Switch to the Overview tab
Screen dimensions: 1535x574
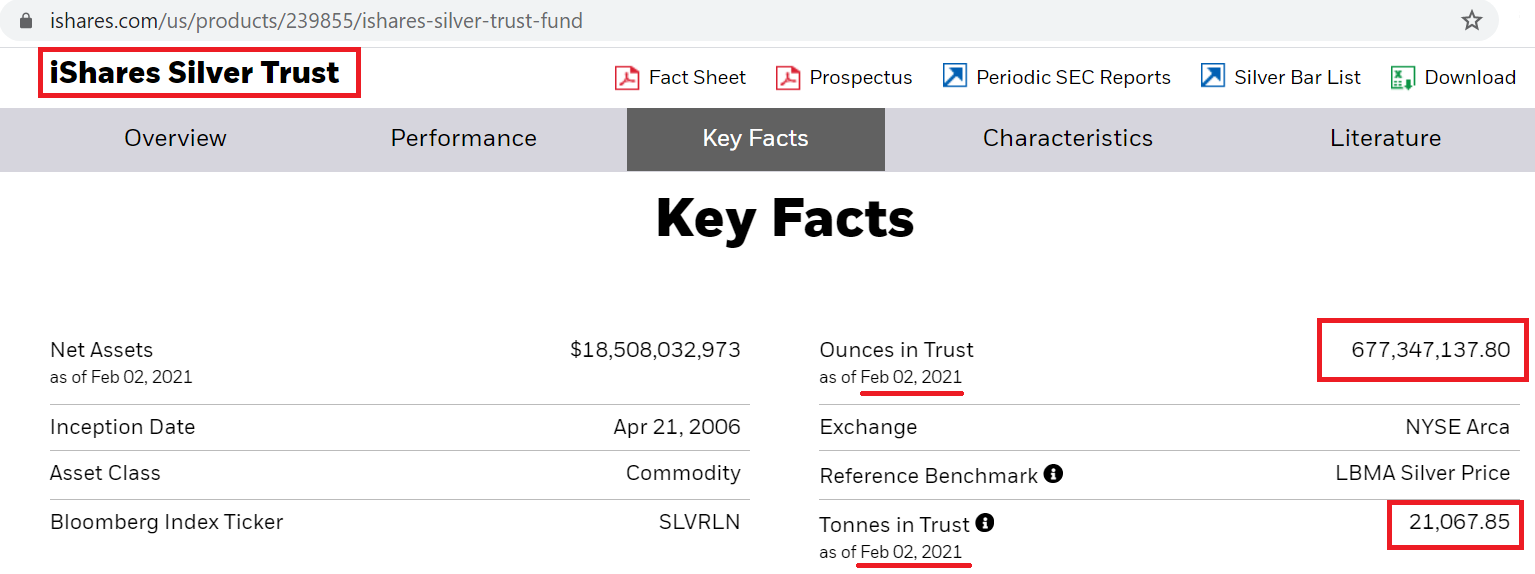[x=175, y=139]
